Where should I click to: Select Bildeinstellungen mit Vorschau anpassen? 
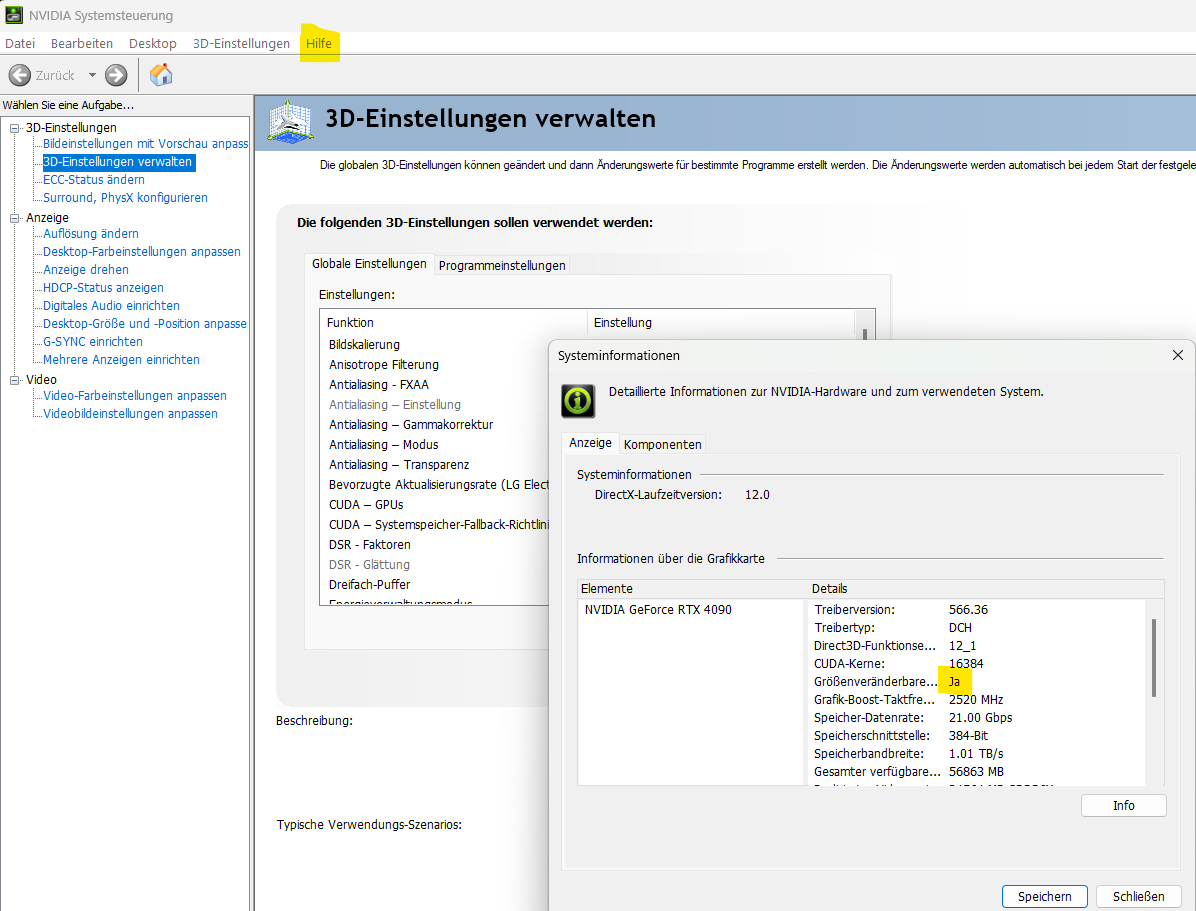pyautogui.click(x=146, y=143)
